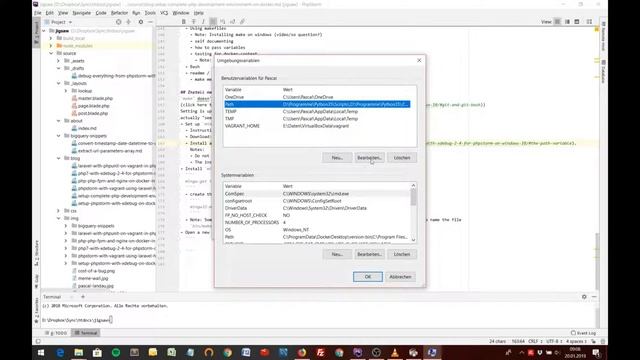Show preview only view mode
640x360 pixels.
[x=577, y=22]
